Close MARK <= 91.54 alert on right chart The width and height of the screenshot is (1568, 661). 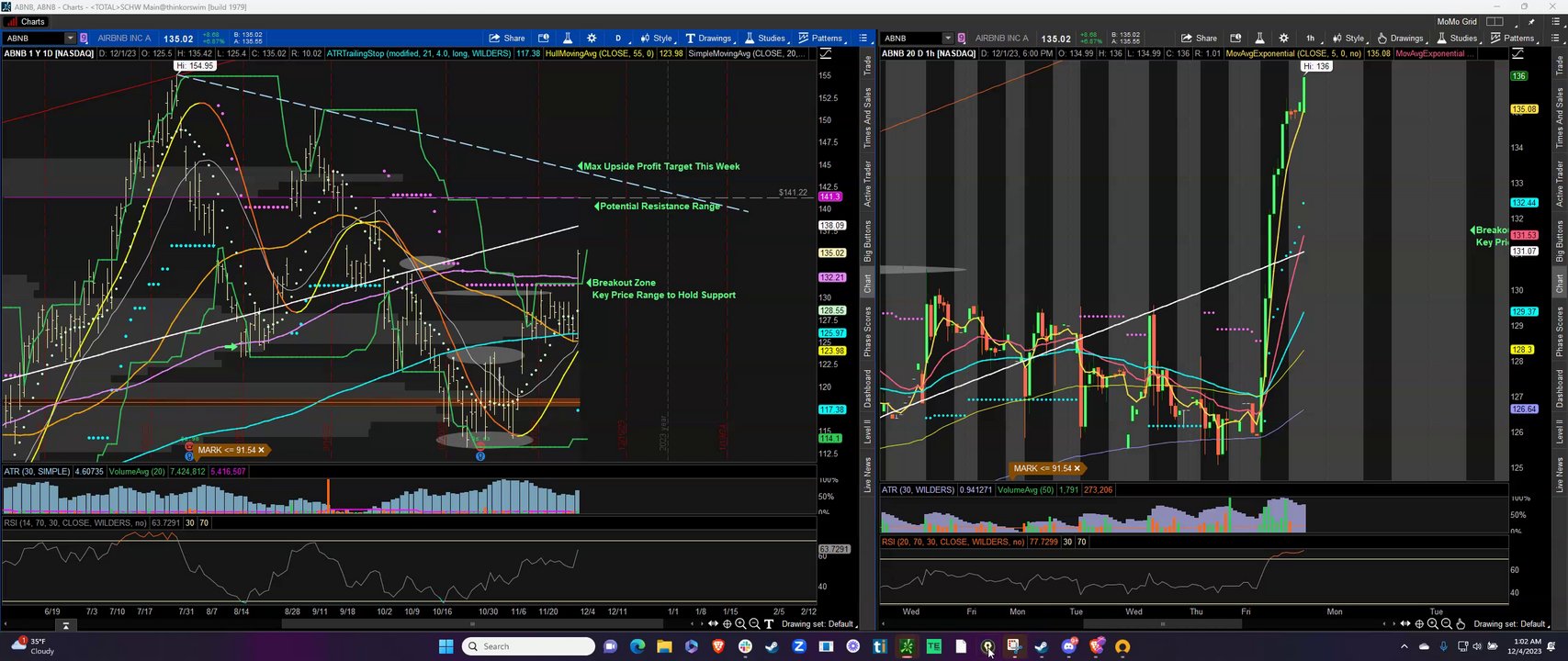pos(1077,468)
